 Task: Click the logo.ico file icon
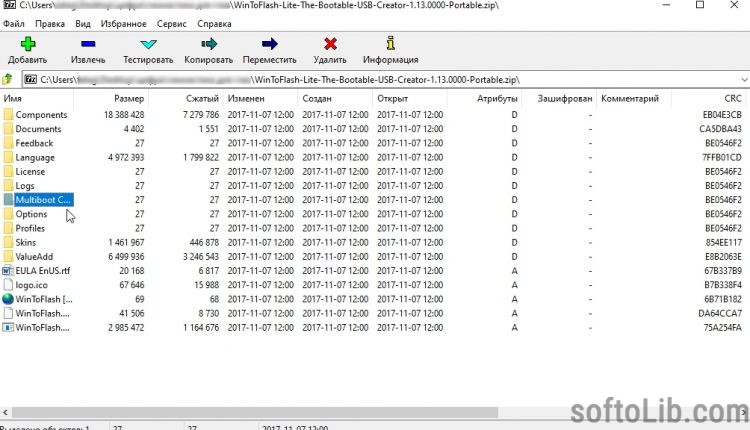(x=8, y=285)
